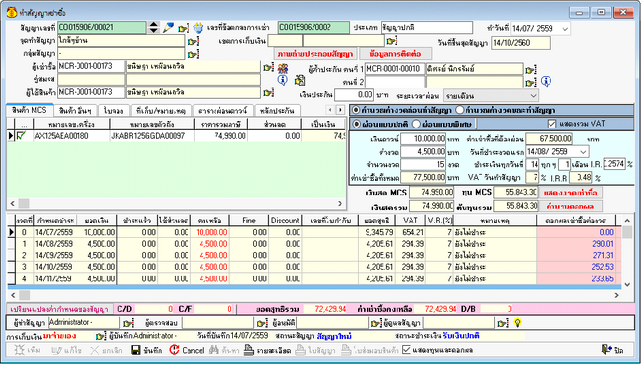Open installment period รายเดือน dropdown
This screenshot has height=365, width=642.
[533, 96]
